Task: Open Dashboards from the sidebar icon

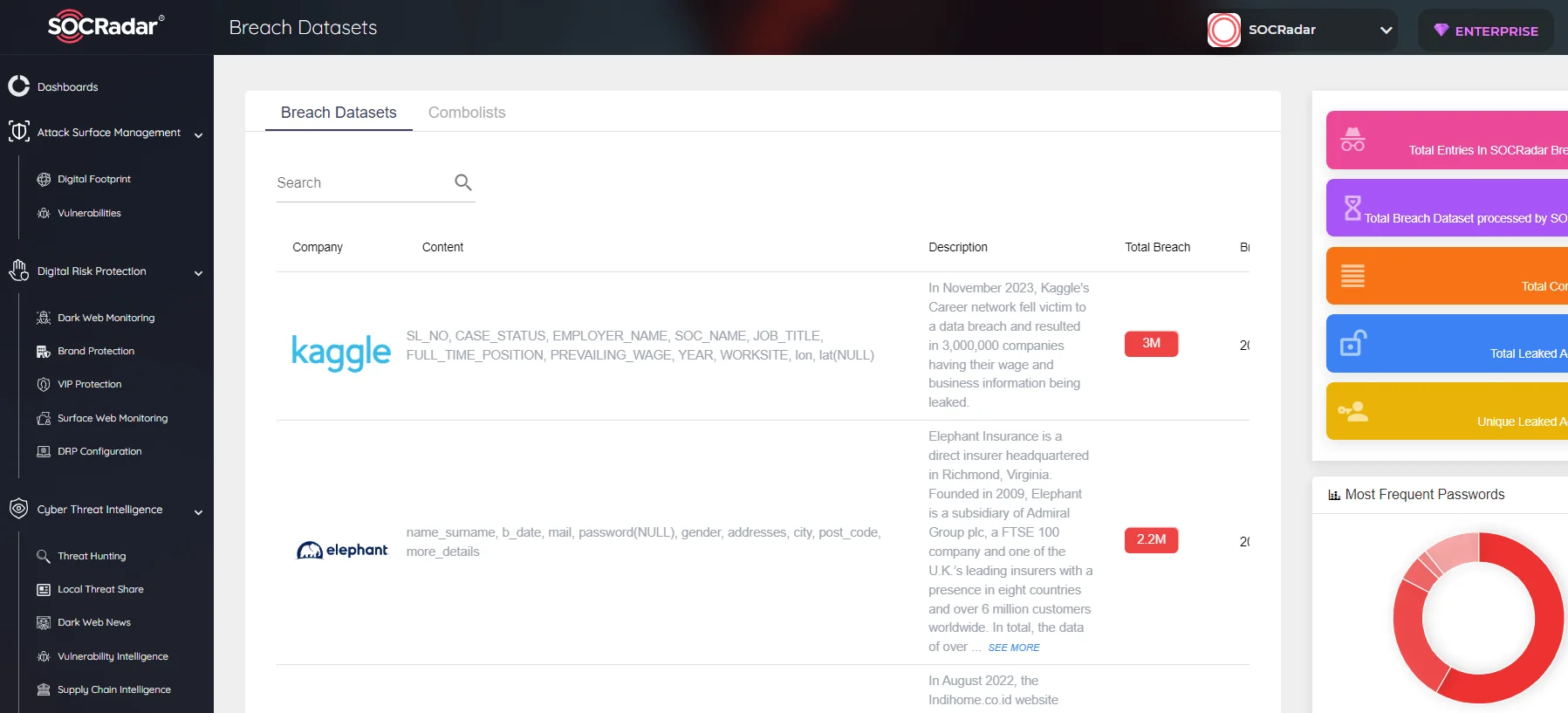Action: click(18, 86)
